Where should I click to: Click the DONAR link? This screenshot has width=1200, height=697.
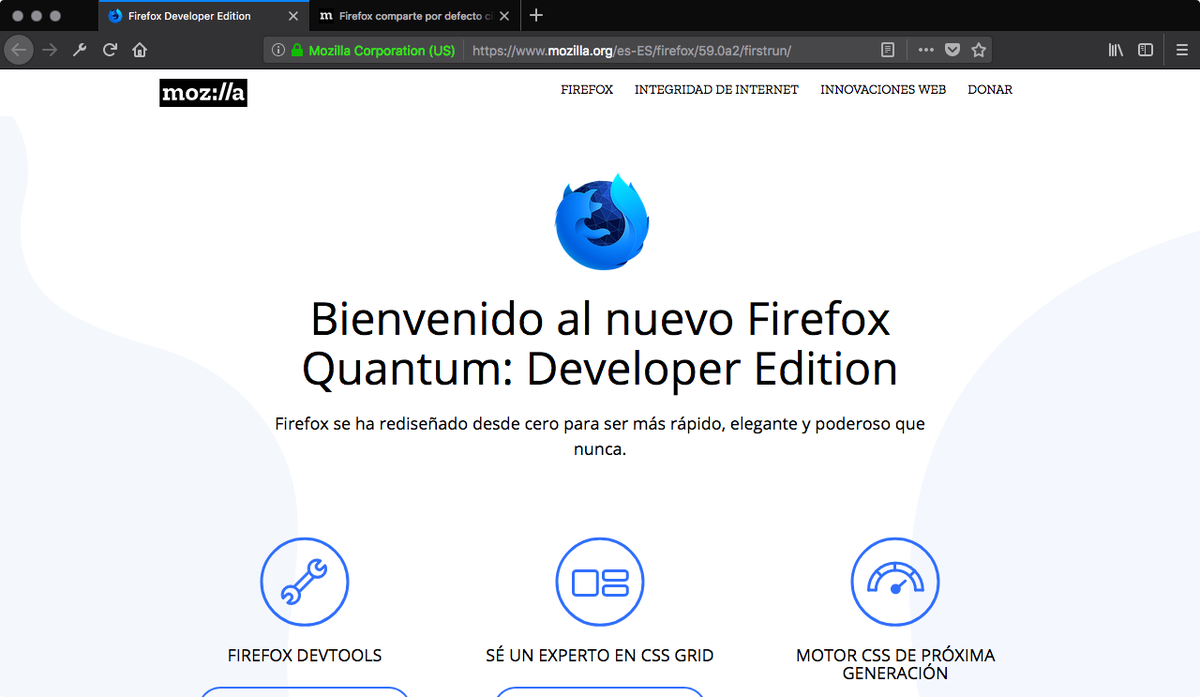(x=990, y=90)
